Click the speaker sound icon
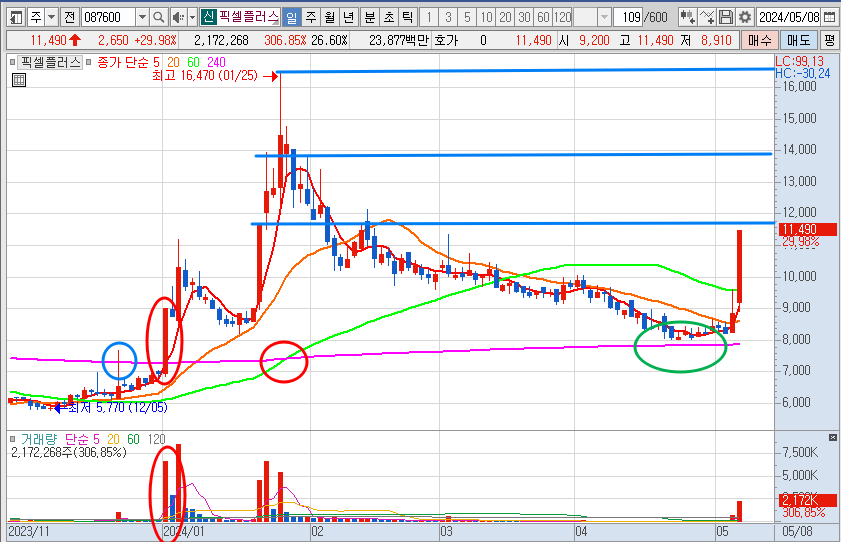This screenshot has height=542, width=841. [178, 18]
